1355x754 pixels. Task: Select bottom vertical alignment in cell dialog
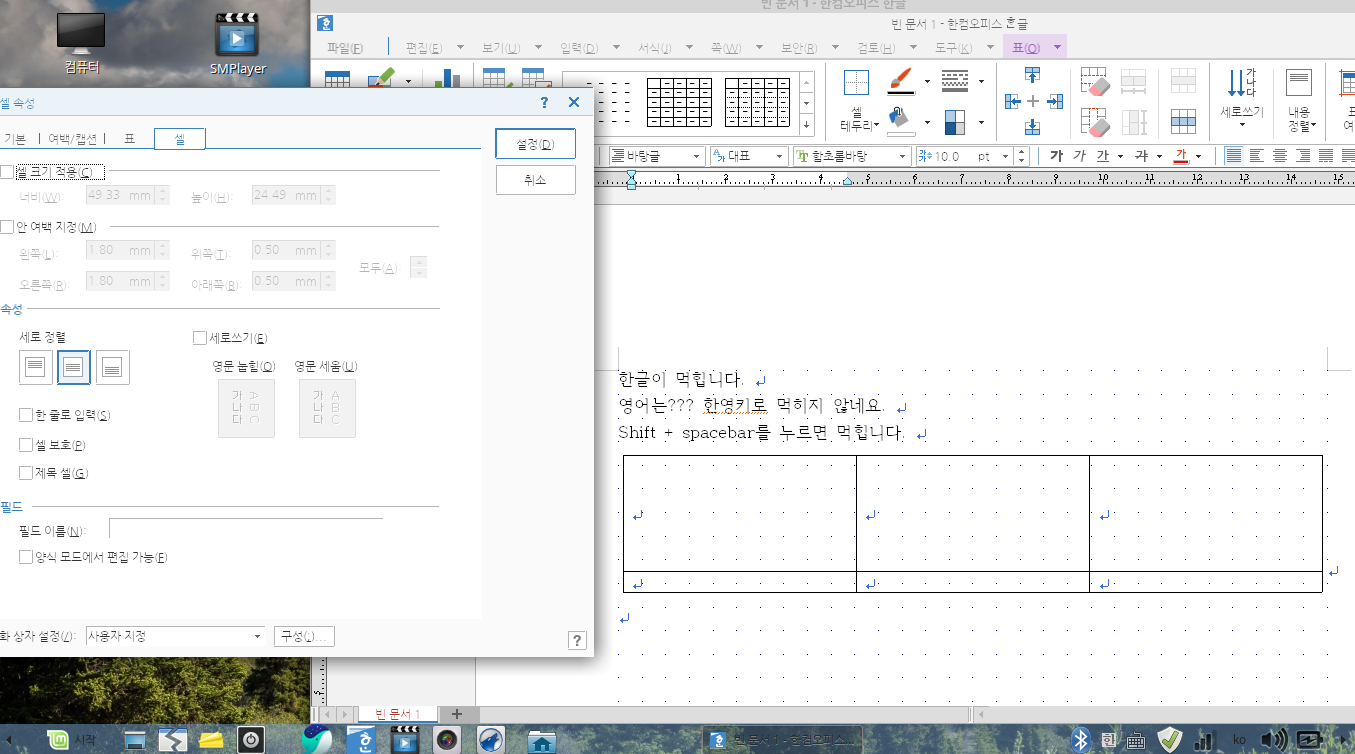coord(112,368)
